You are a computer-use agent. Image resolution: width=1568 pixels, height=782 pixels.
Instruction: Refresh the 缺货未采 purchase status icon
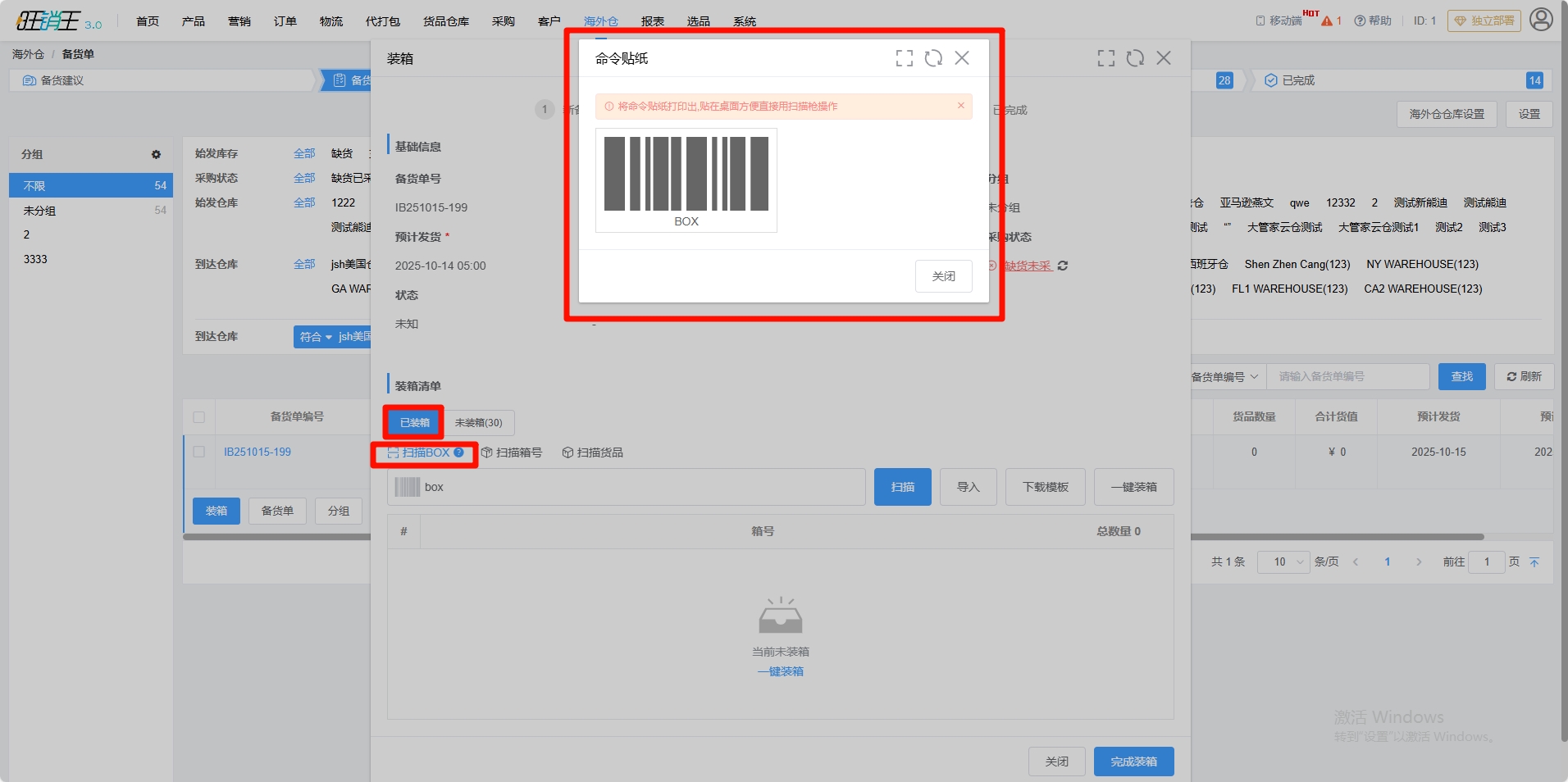pos(1063,266)
